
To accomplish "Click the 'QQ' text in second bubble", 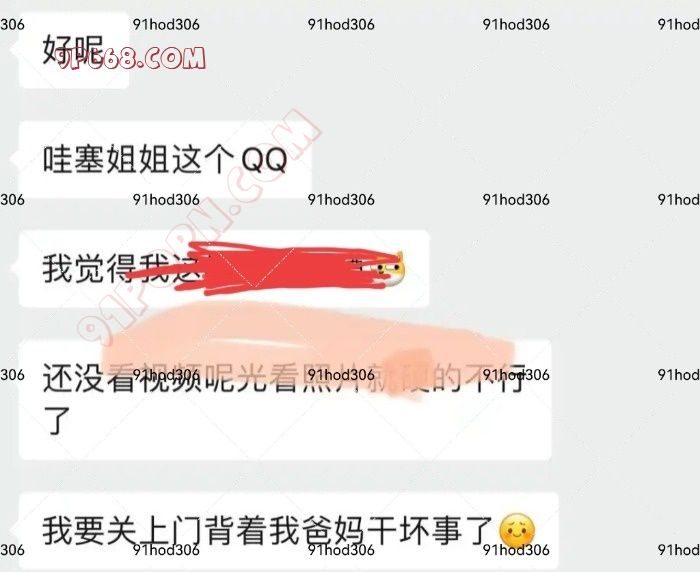I will pyautogui.click(x=264, y=160).
